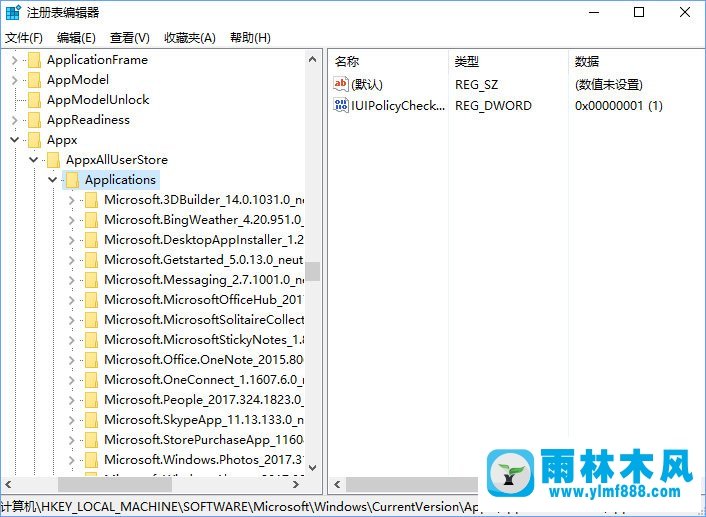The image size is (706, 517).
Task: Expand the Microsoft.BingWeather key
Action: click(72, 220)
